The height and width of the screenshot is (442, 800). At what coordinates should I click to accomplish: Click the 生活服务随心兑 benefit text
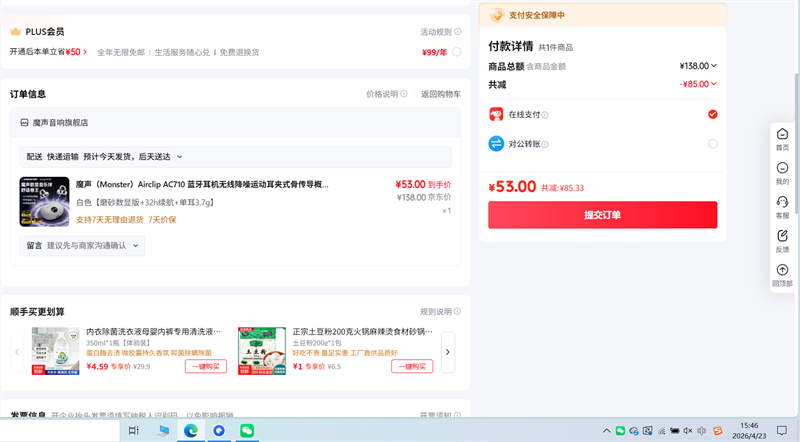182,52
